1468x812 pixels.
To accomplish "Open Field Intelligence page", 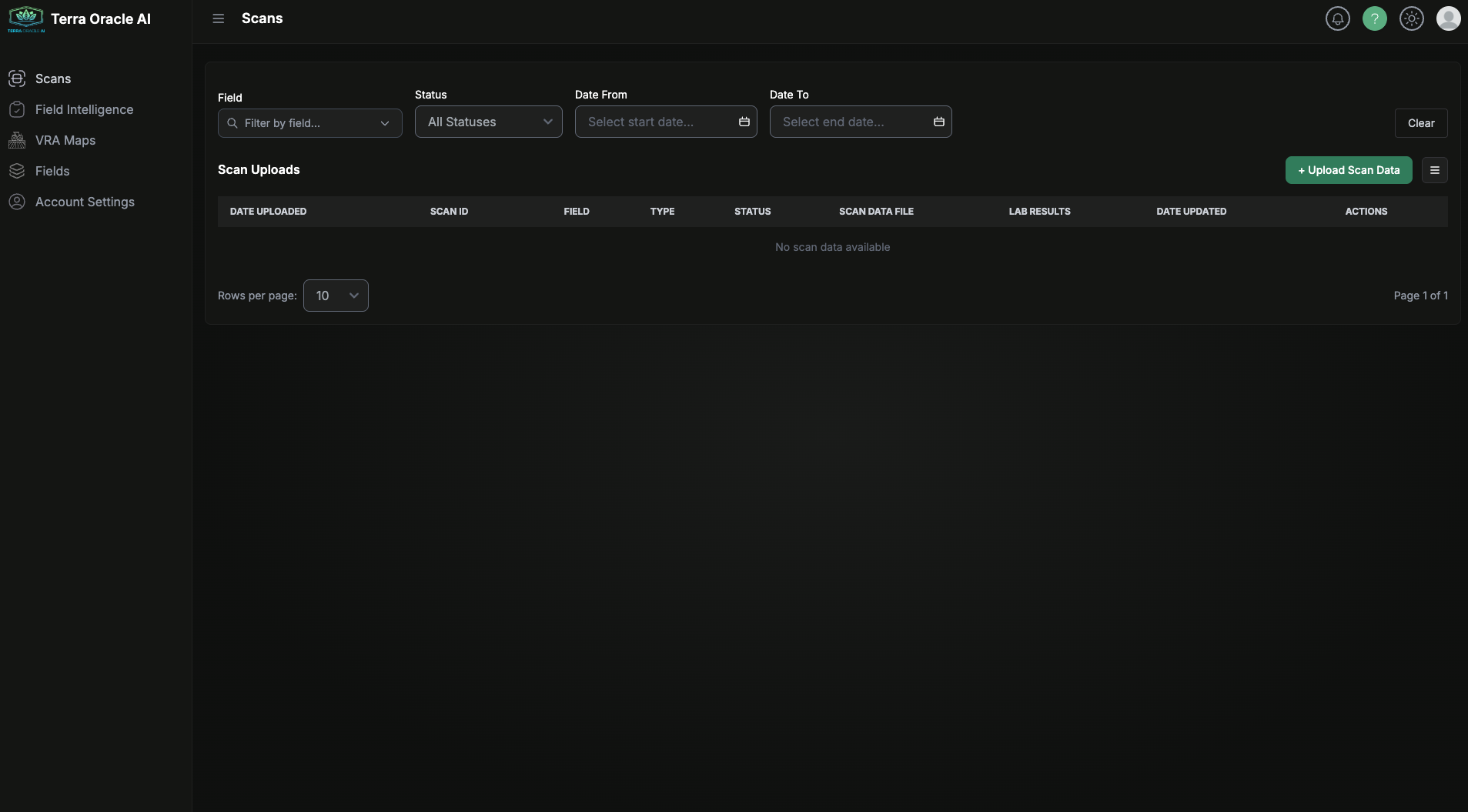I will coord(84,109).
